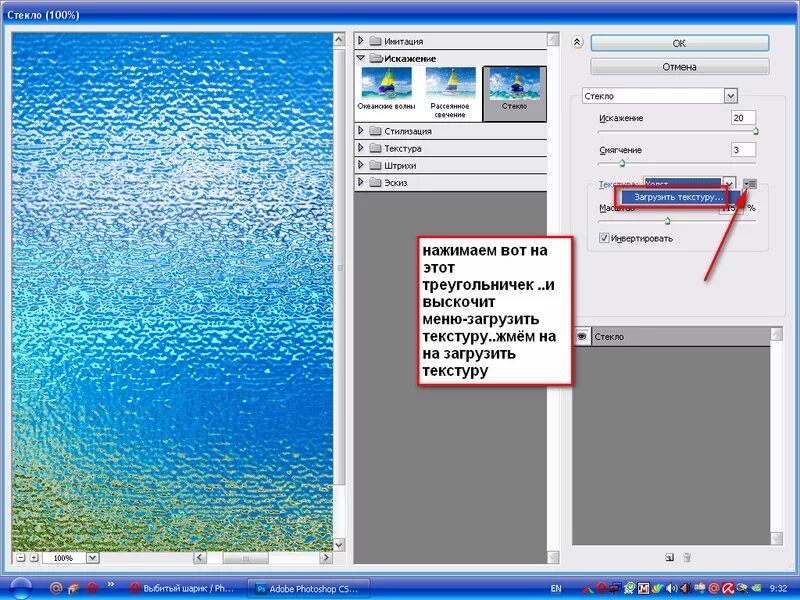Collapse the Искажение filter category
The width and height of the screenshot is (800, 600).
point(361,58)
